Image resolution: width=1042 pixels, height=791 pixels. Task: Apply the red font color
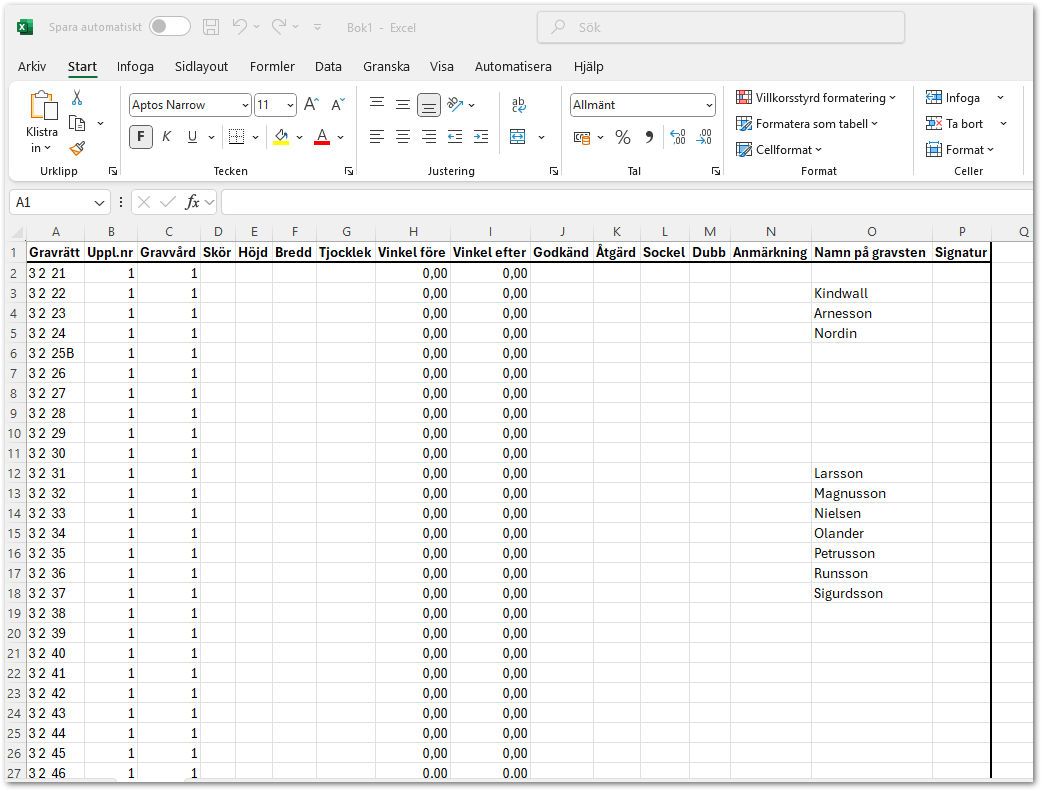[x=322, y=137]
